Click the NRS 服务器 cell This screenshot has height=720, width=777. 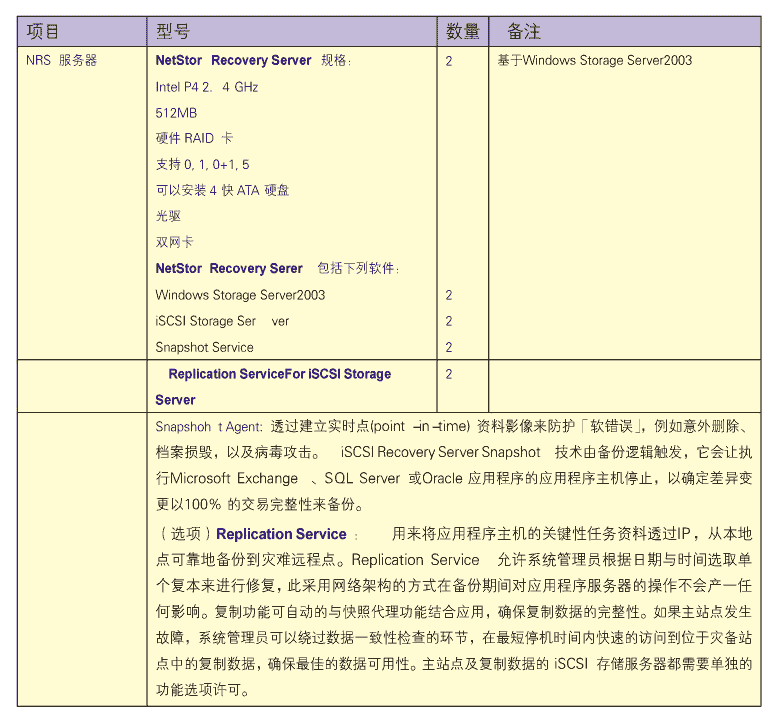coord(62,60)
